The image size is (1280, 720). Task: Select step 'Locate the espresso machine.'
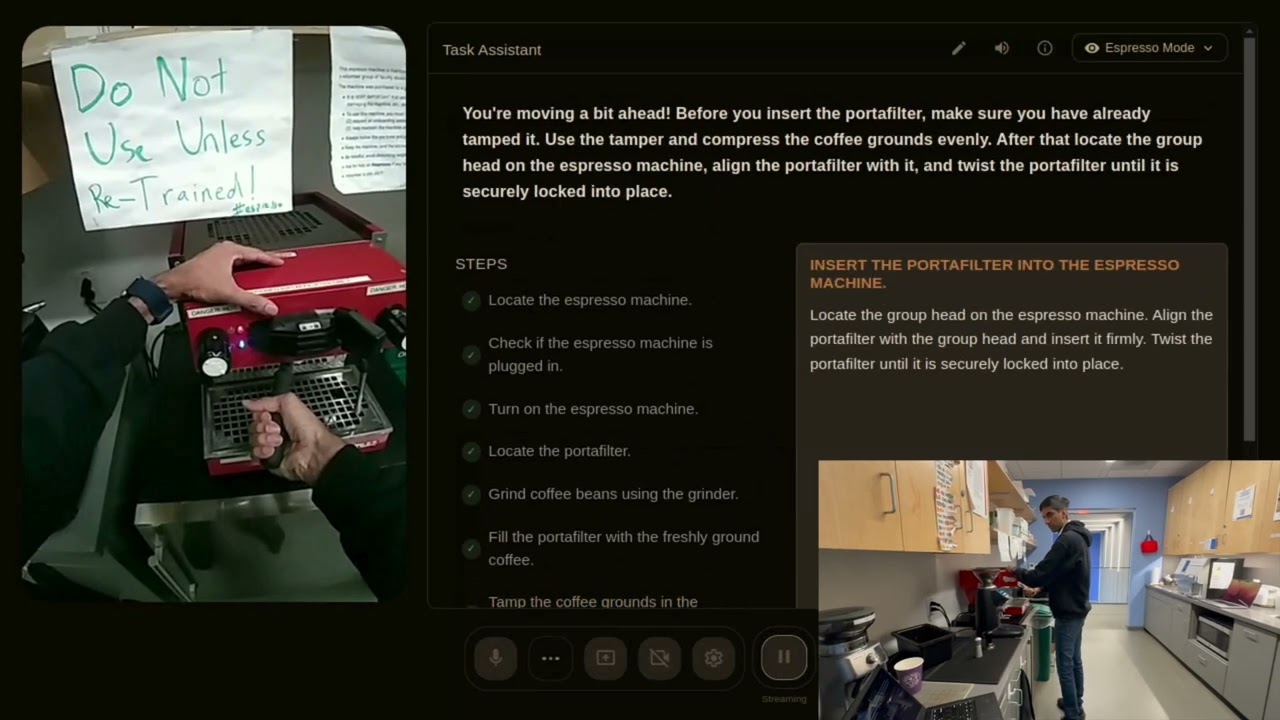tap(590, 300)
